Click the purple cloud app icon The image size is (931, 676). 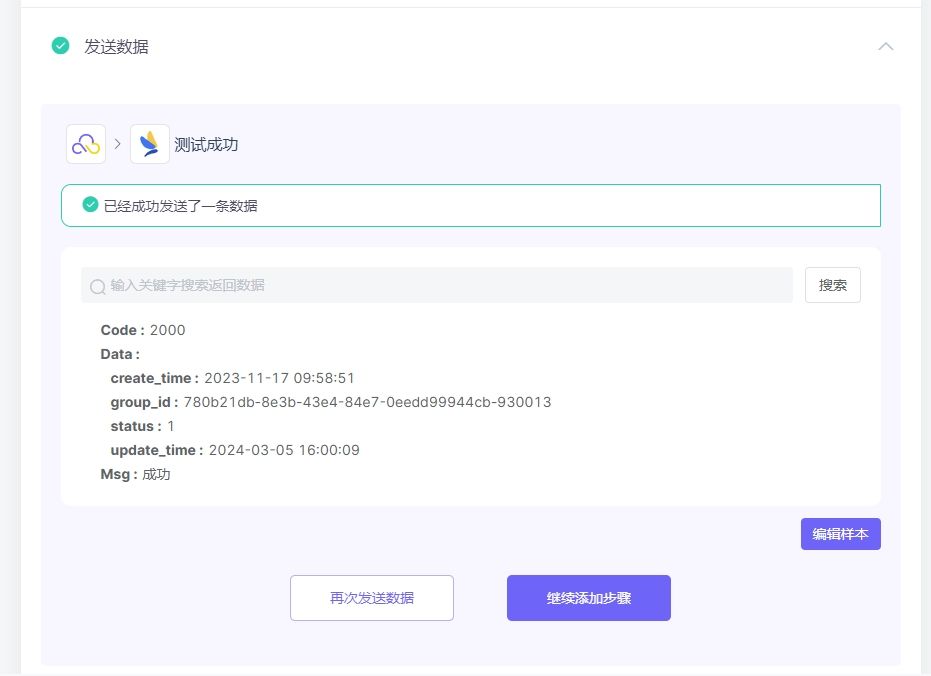click(x=86, y=144)
